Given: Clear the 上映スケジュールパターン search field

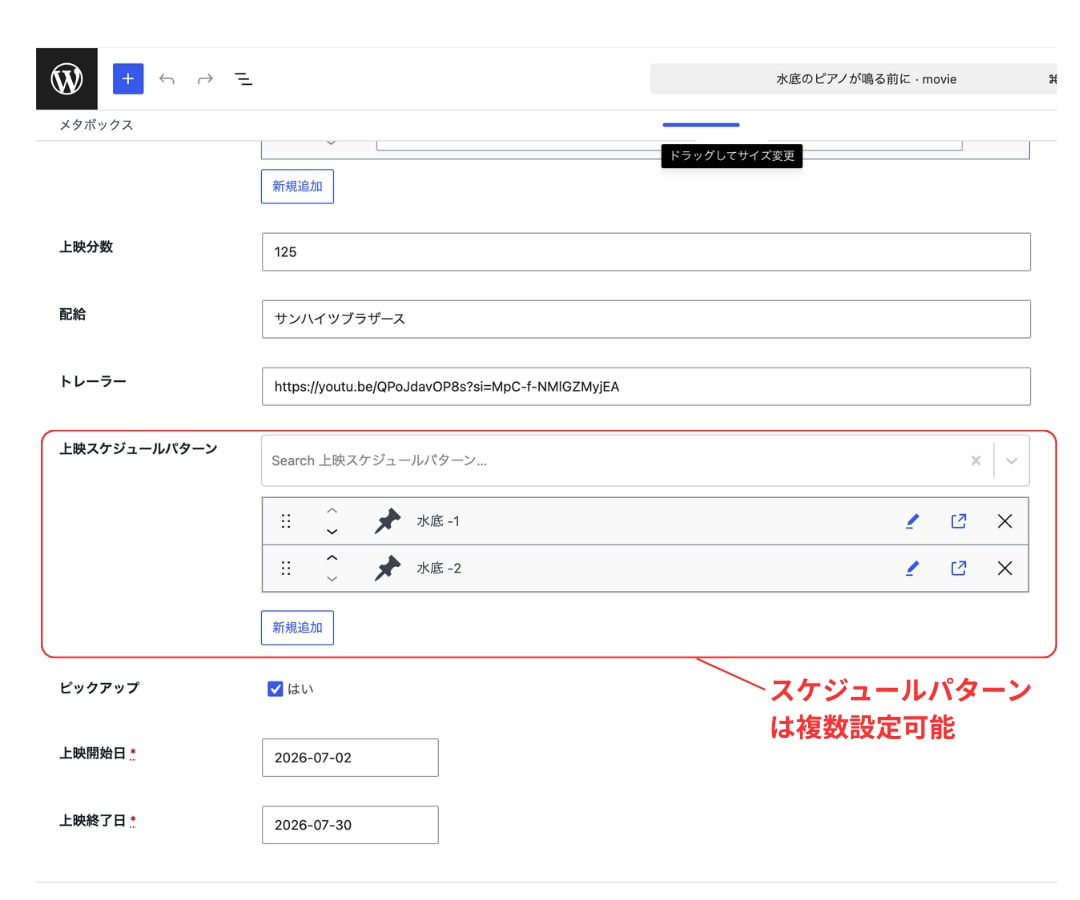Looking at the screenshot, I should [x=976, y=461].
